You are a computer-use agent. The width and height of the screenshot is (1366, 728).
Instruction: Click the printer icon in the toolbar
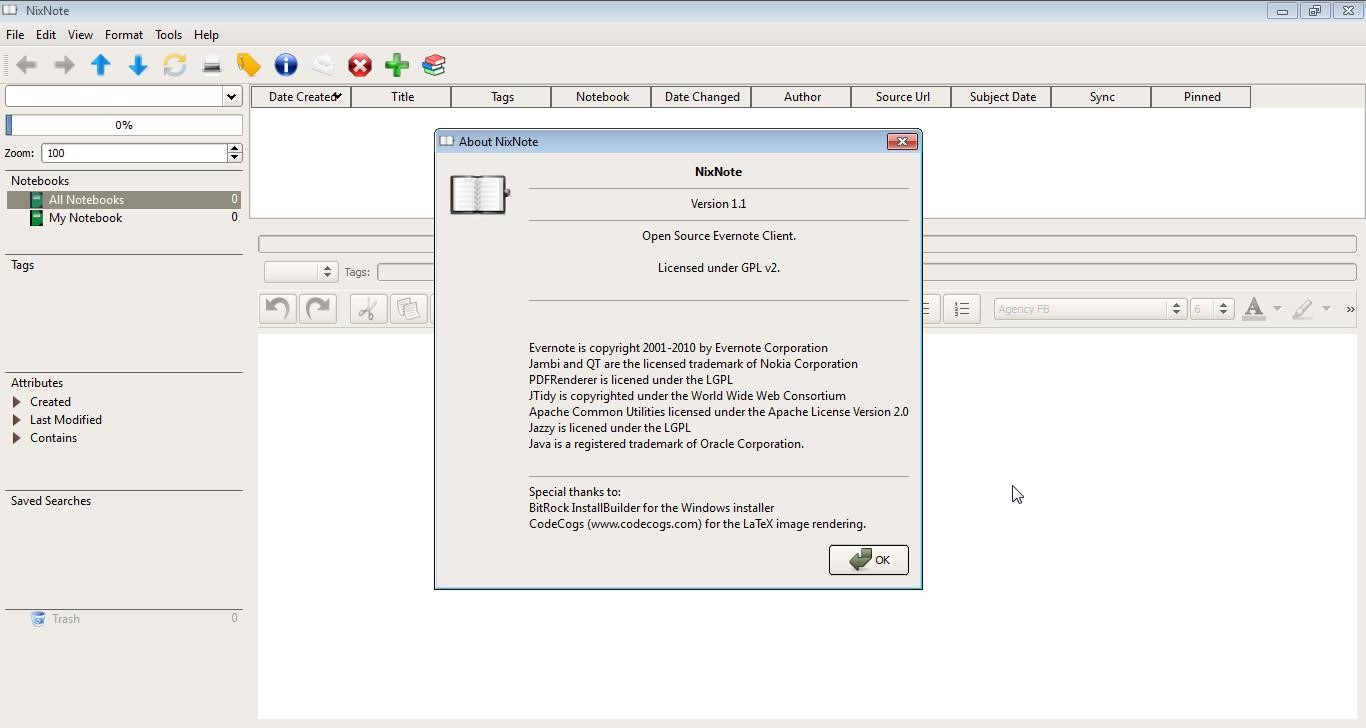tap(212, 66)
